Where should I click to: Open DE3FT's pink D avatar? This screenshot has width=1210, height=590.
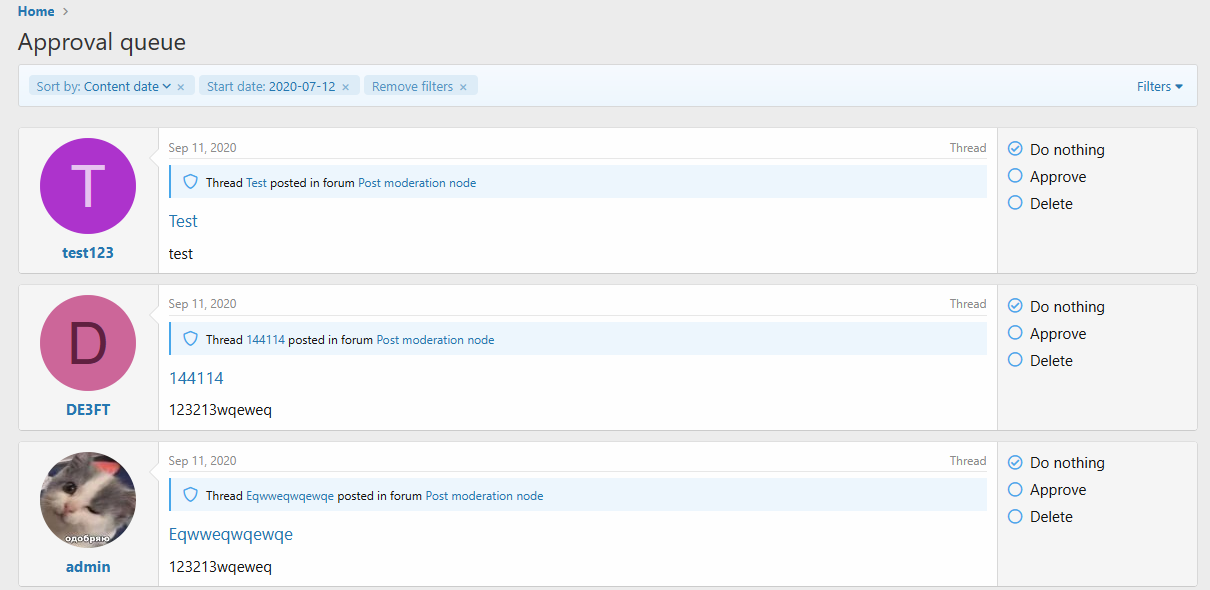click(x=88, y=343)
